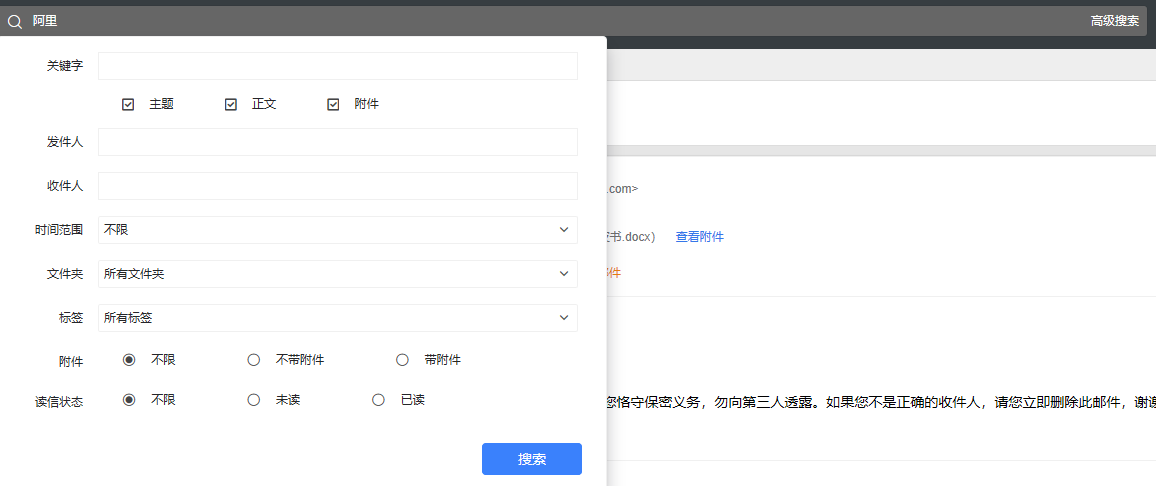The height and width of the screenshot is (486, 1156).
Task: Open the 查看附件 link
Action: (x=699, y=237)
